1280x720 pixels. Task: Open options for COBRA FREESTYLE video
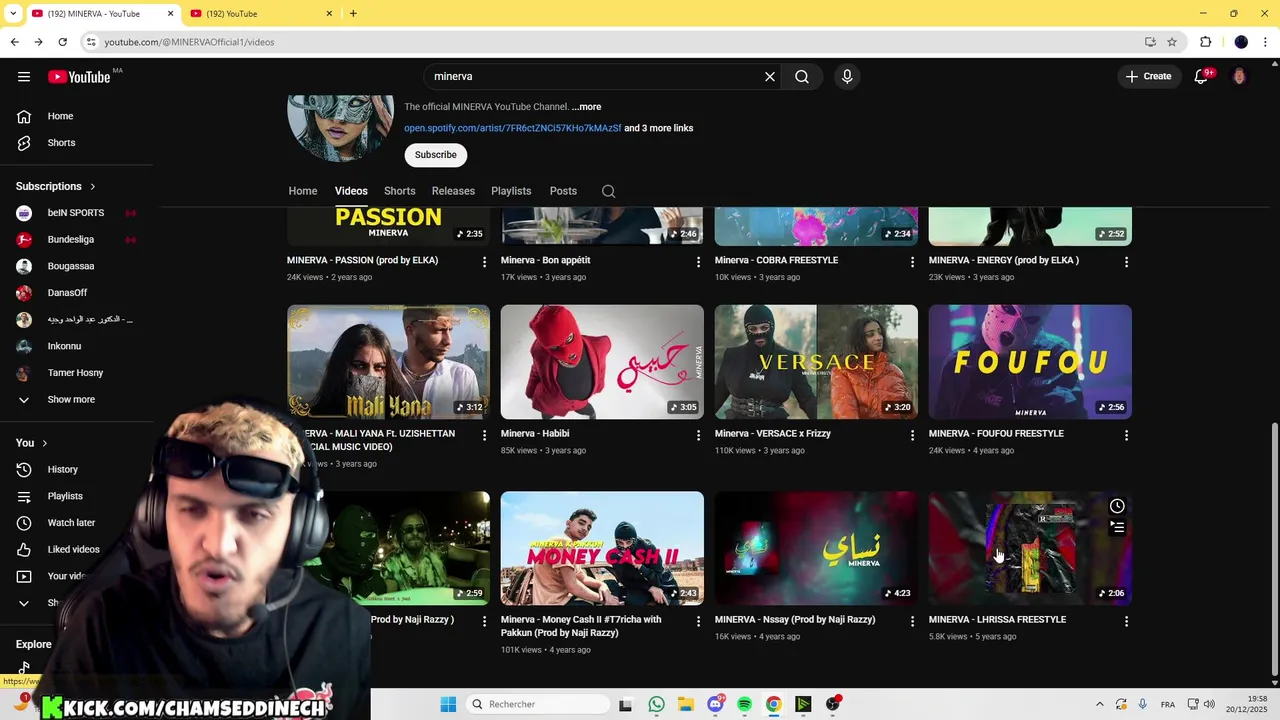tap(912, 262)
